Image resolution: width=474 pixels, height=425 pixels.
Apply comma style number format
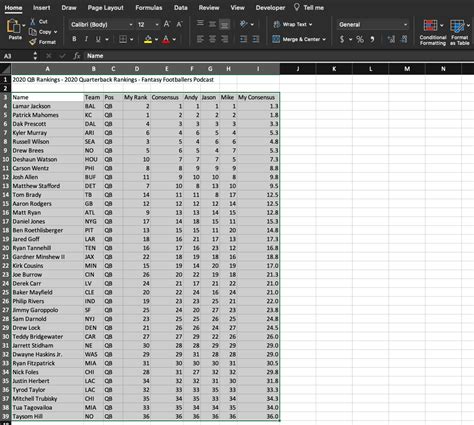[x=372, y=39]
